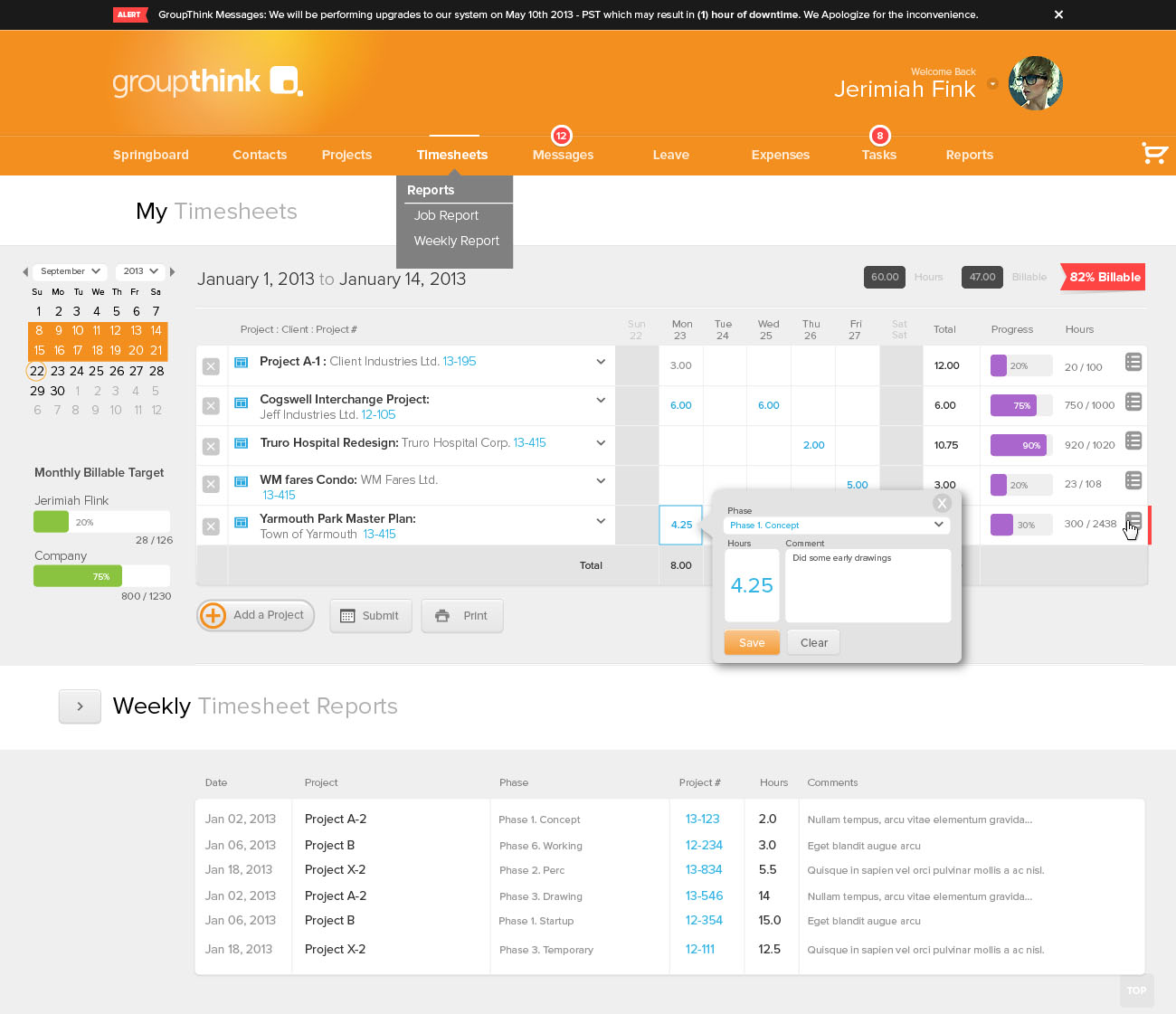Screen dimensions: 1176x1014
Task: Close the hours entry popup
Action: [x=942, y=504]
